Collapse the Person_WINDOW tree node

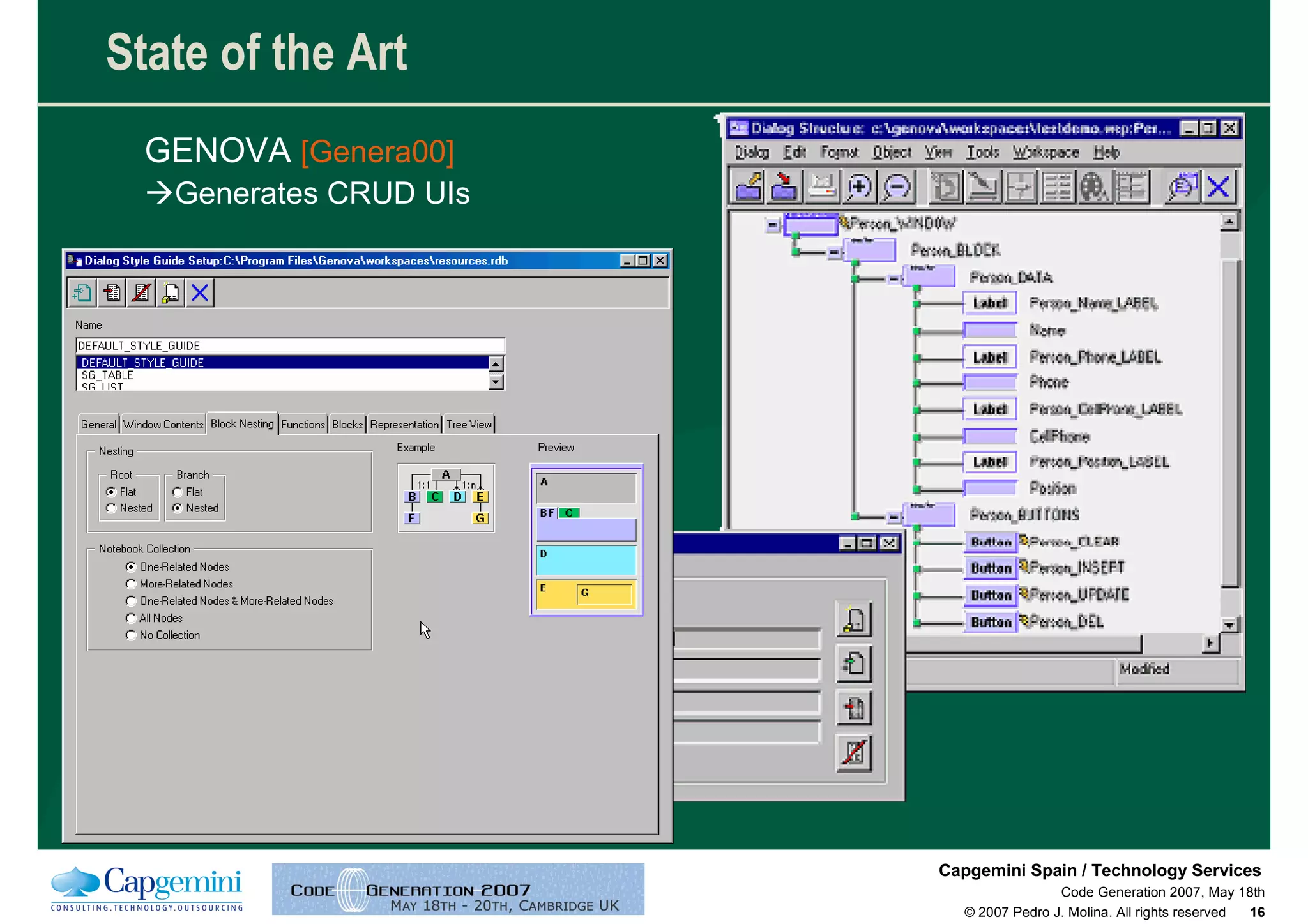[773, 225]
